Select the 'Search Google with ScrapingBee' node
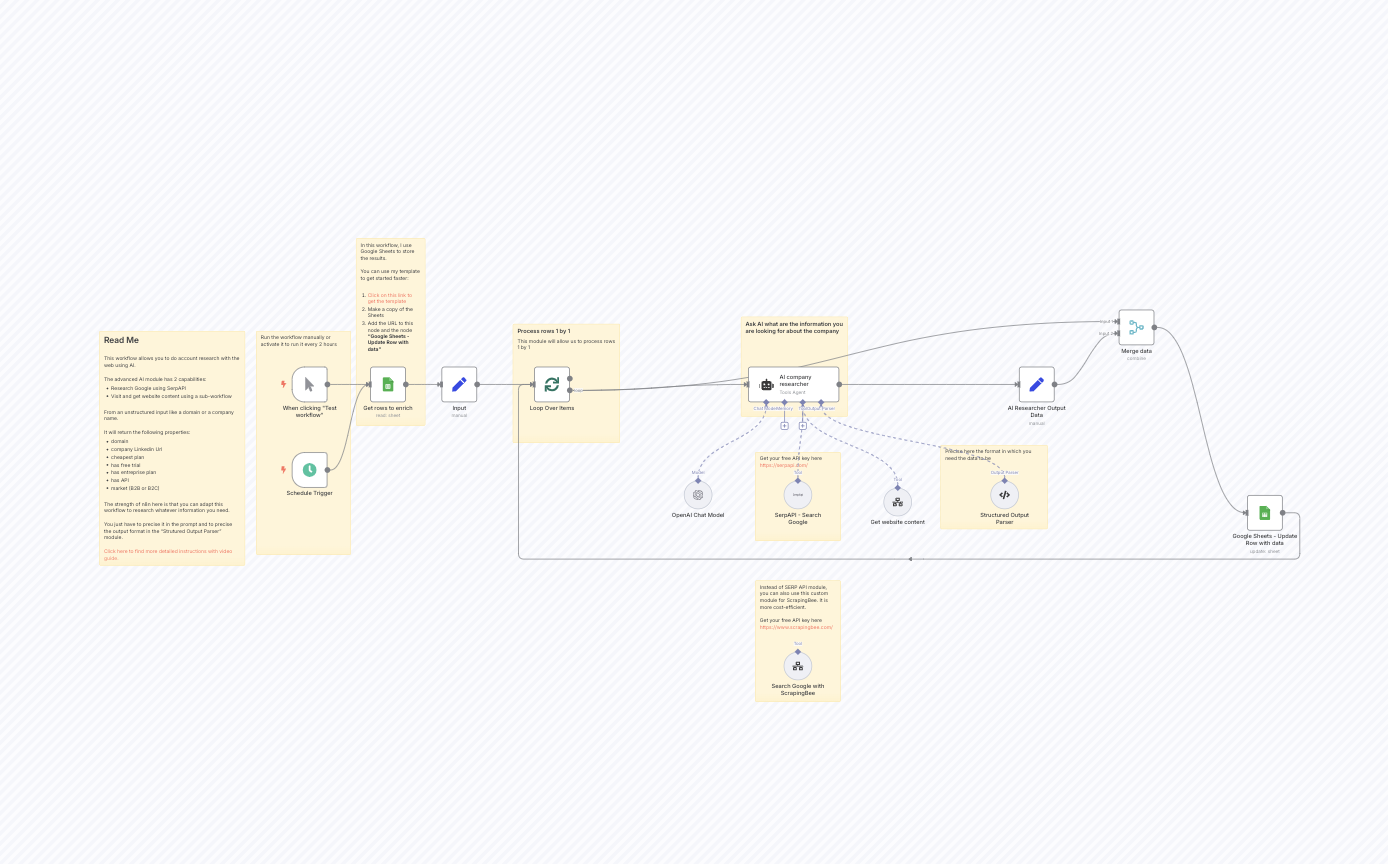1388x864 pixels. pos(798,666)
